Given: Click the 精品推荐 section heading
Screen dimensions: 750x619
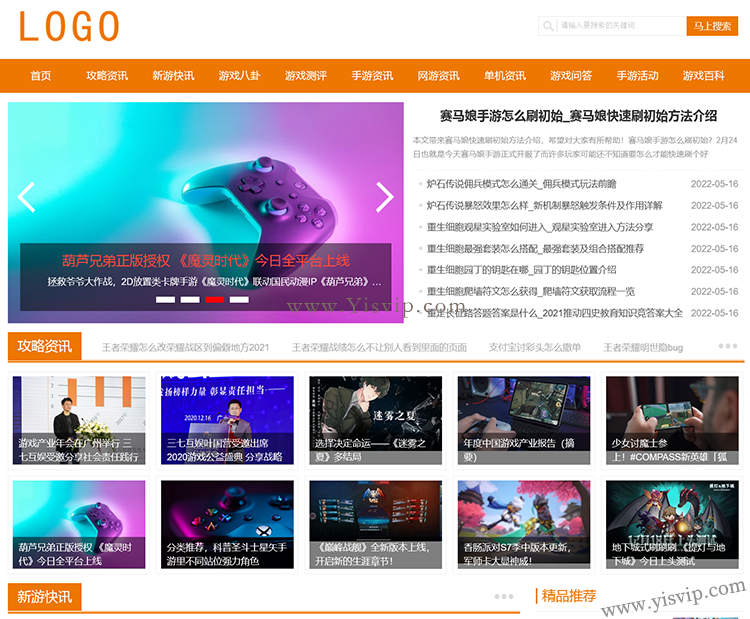Looking at the screenshot, I should click(x=569, y=596).
